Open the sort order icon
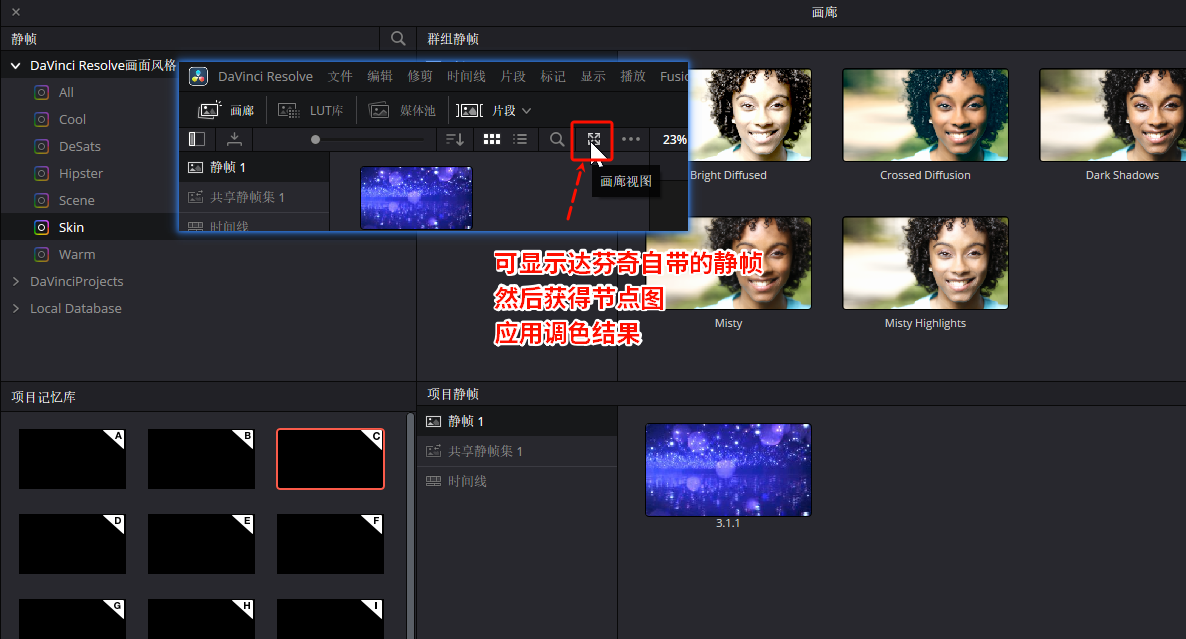Image resolution: width=1186 pixels, height=639 pixels. click(455, 139)
